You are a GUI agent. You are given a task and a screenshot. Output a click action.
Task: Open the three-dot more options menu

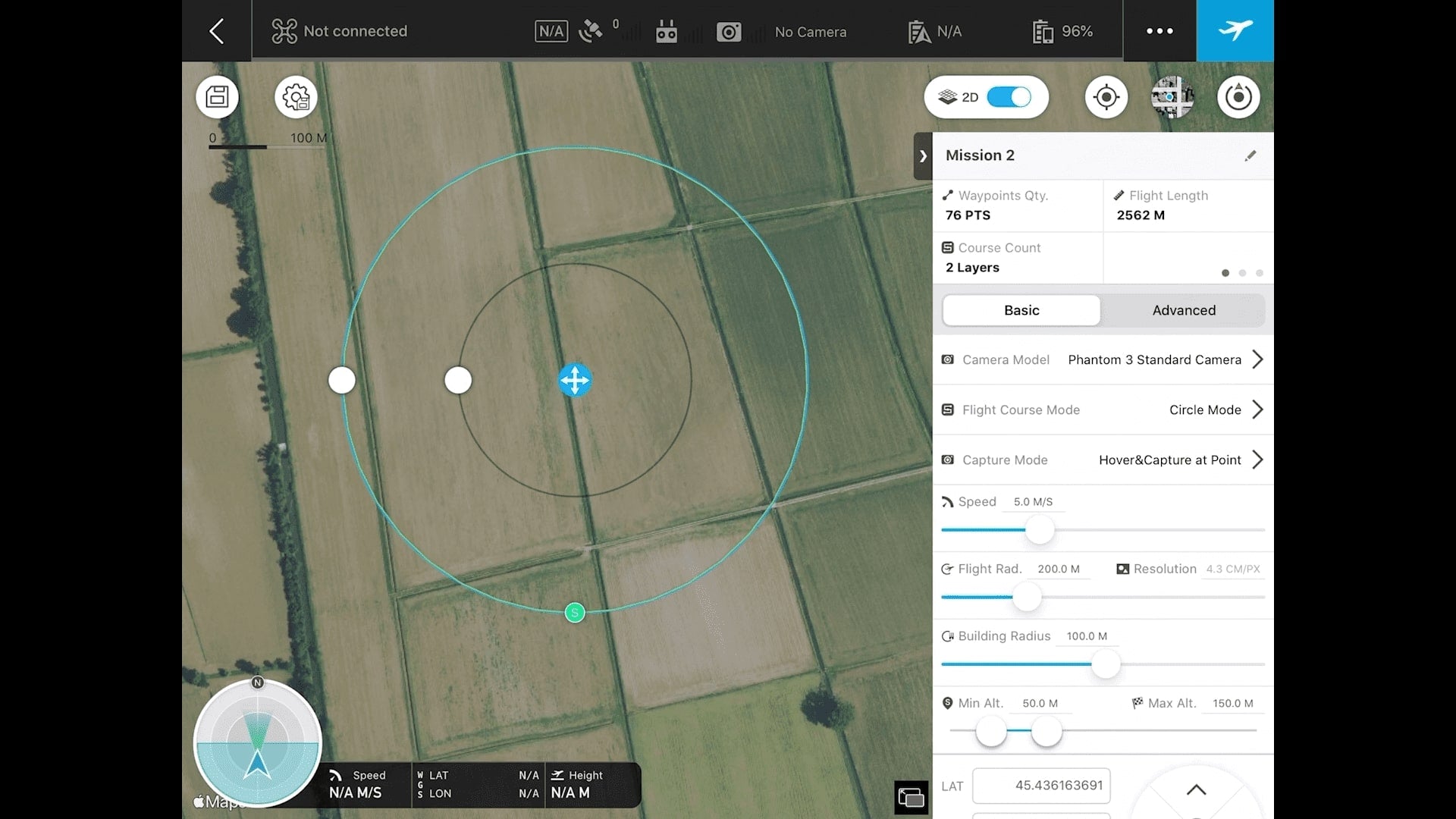point(1159,31)
